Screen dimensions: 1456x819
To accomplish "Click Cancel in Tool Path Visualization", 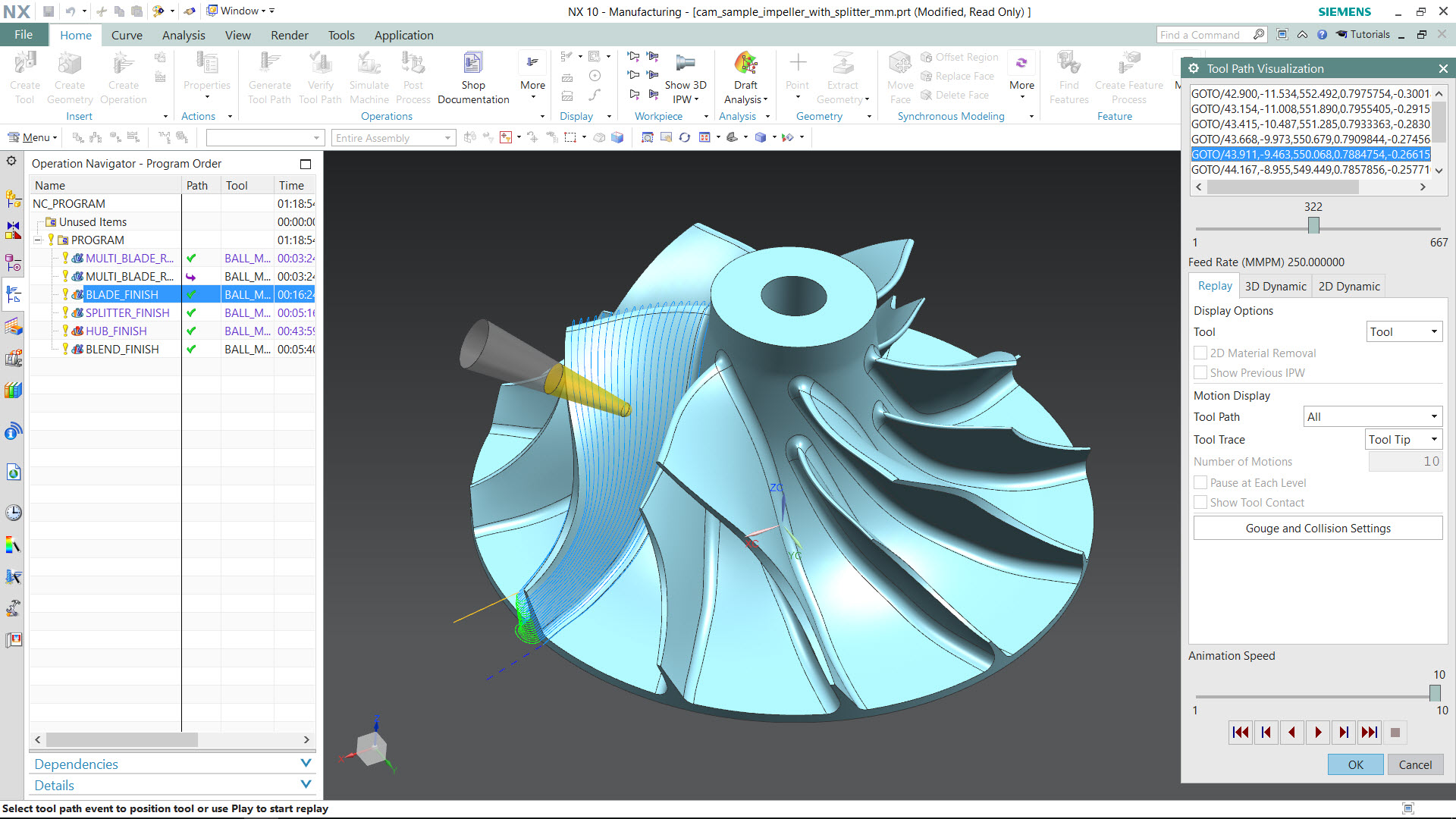I will click(1415, 764).
